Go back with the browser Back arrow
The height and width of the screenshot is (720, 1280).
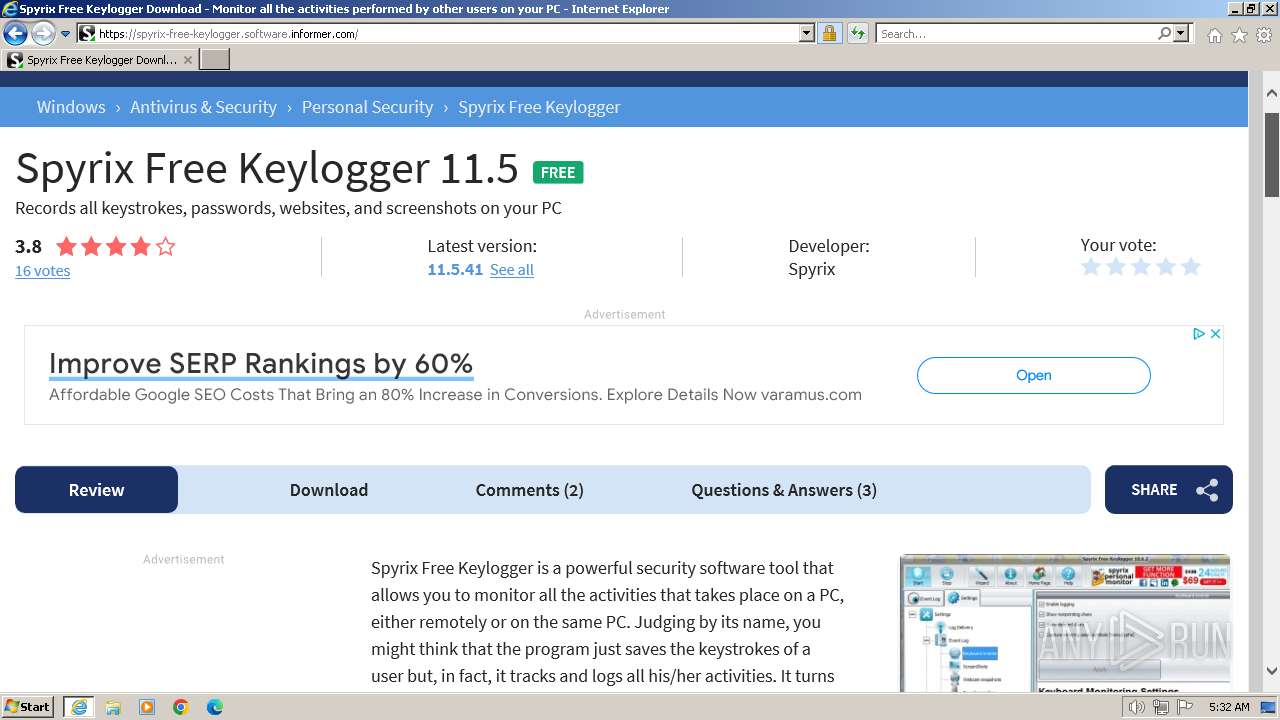tap(15, 34)
